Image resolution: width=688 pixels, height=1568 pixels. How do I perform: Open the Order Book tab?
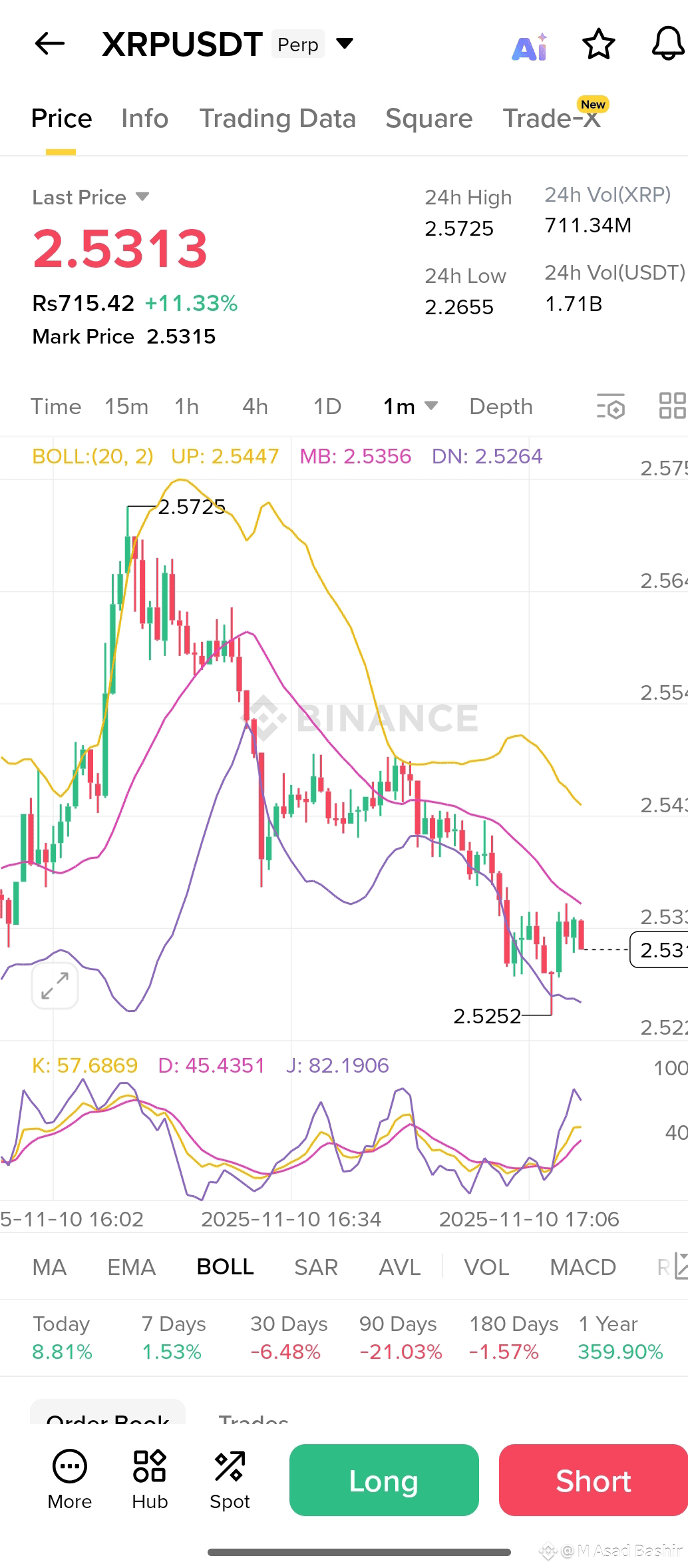coord(108,1414)
